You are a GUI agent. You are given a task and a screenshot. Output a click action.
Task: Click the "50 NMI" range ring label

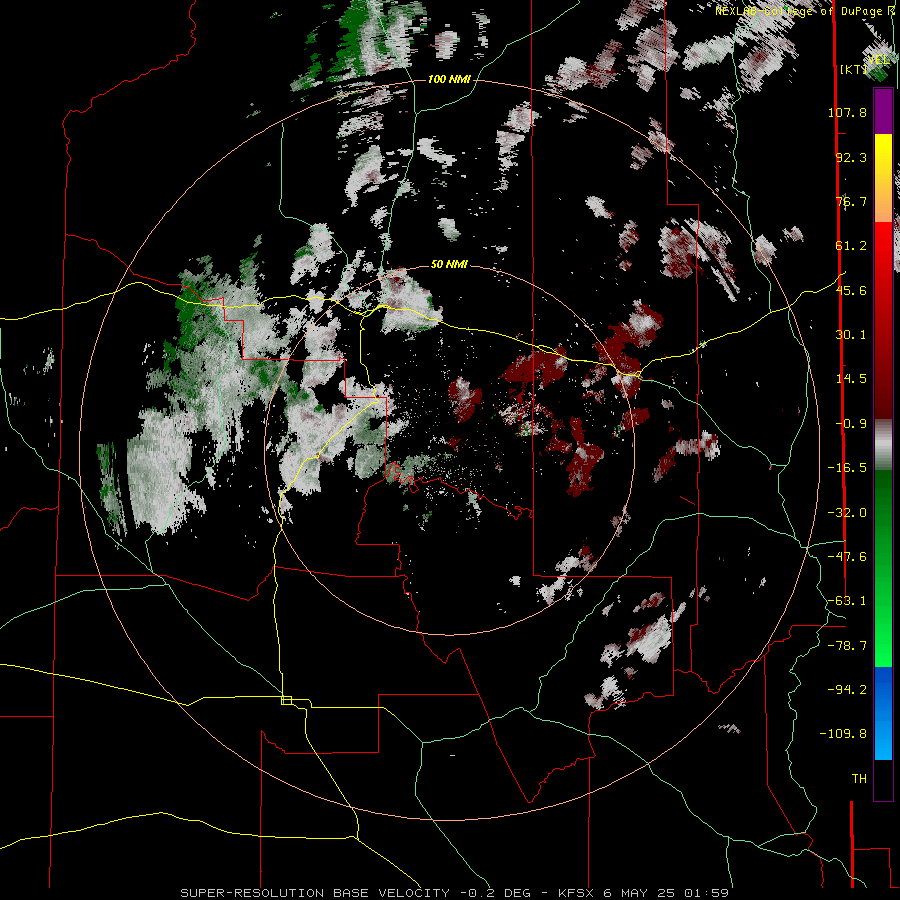coord(449,265)
